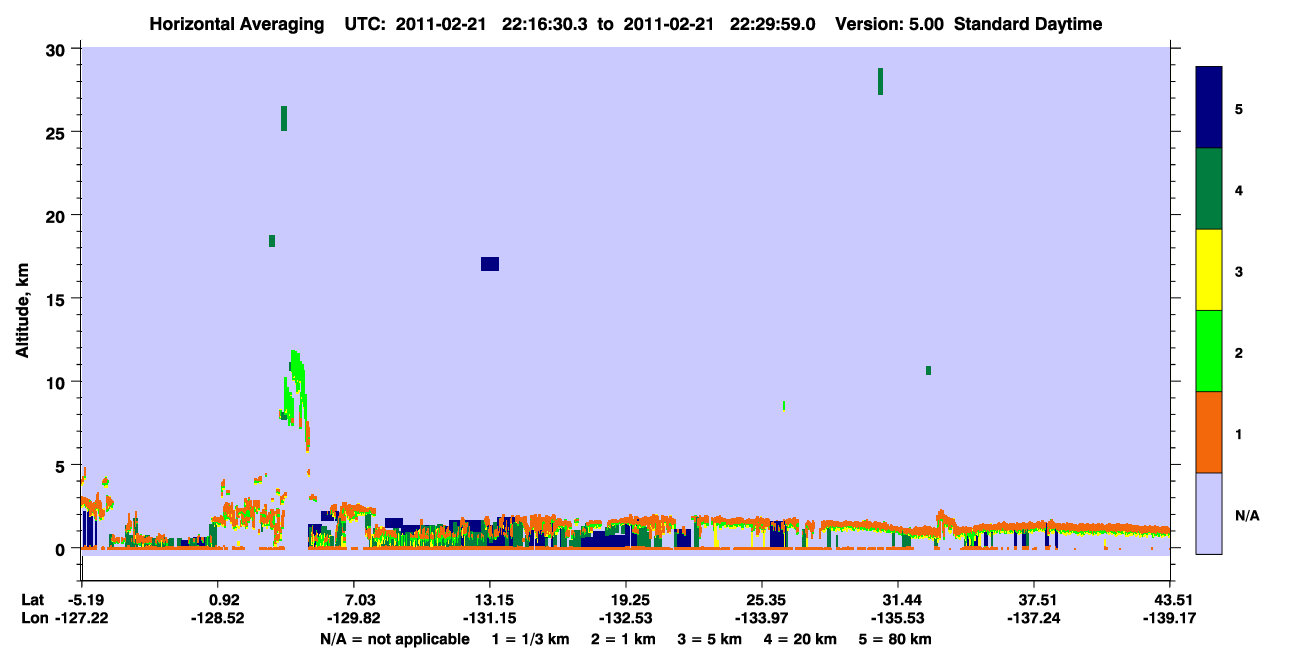Screen dimensions: 1300x667
Task: Click the latitude value 0.92
Action: [218, 600]
